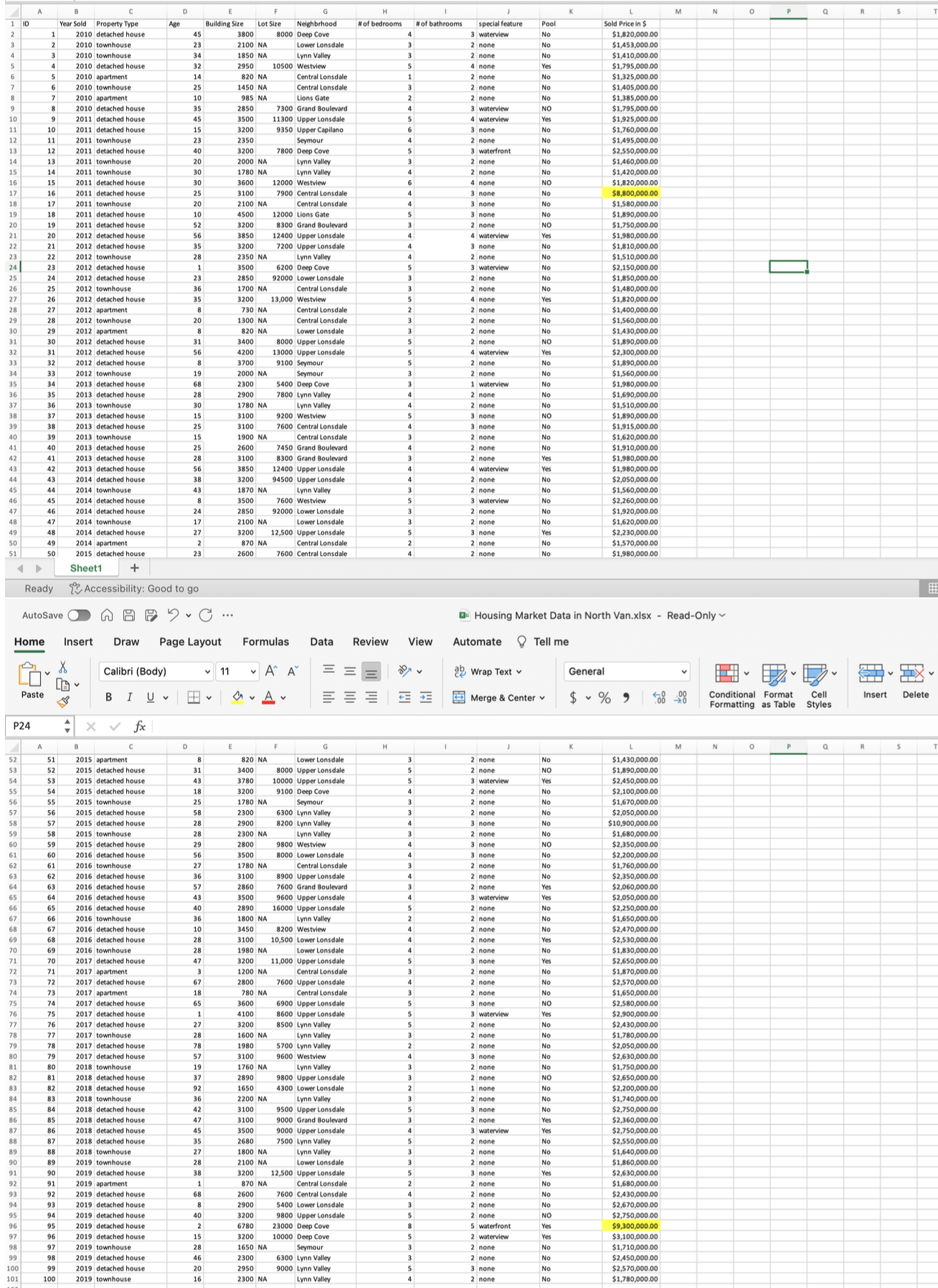This screenshot has height=1288, width=938.
Task: Switch to the Draw ribbon tab
Action: (126, 642)
